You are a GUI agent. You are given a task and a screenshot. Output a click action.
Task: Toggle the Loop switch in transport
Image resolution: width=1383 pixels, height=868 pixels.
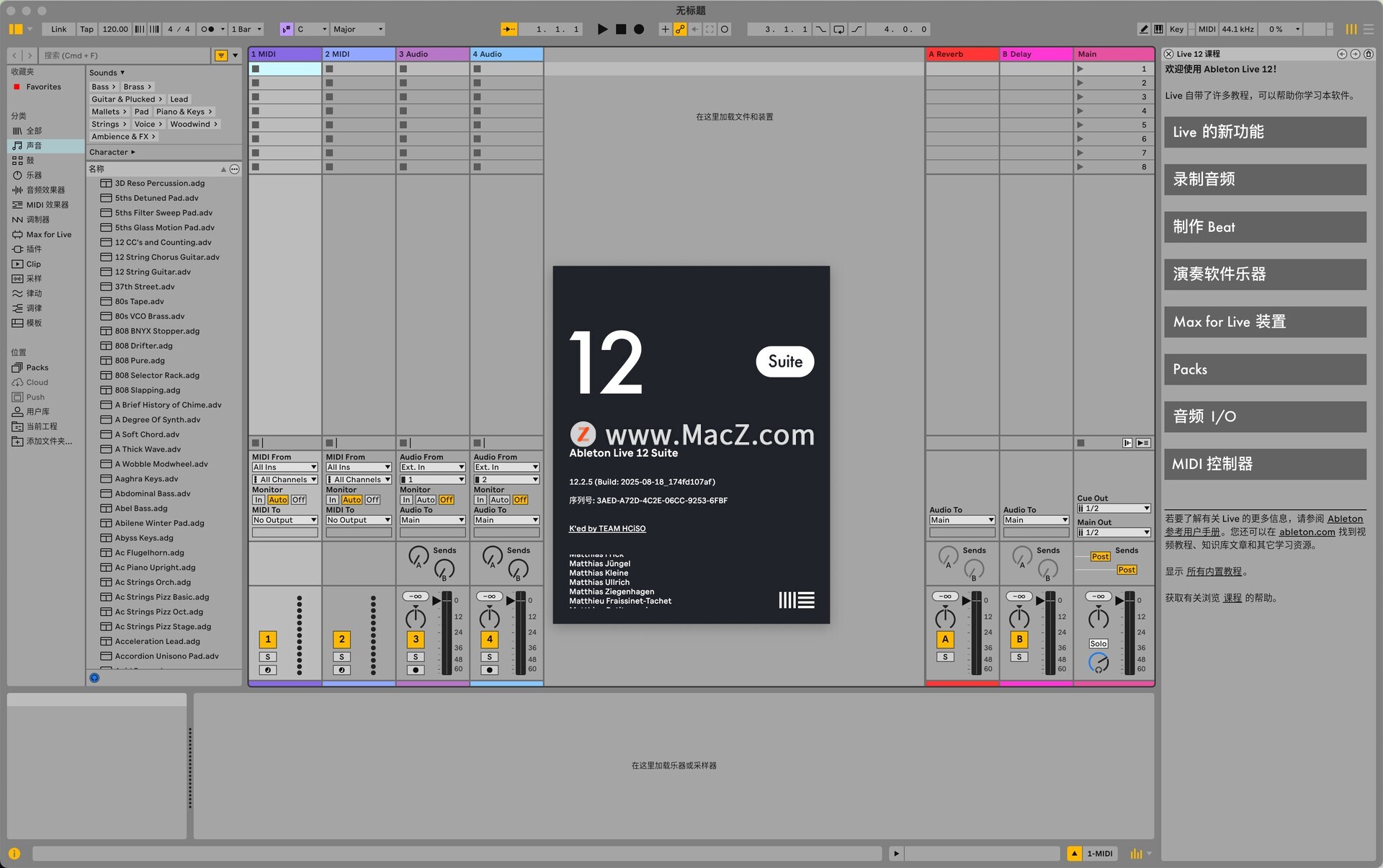[839, 30]
